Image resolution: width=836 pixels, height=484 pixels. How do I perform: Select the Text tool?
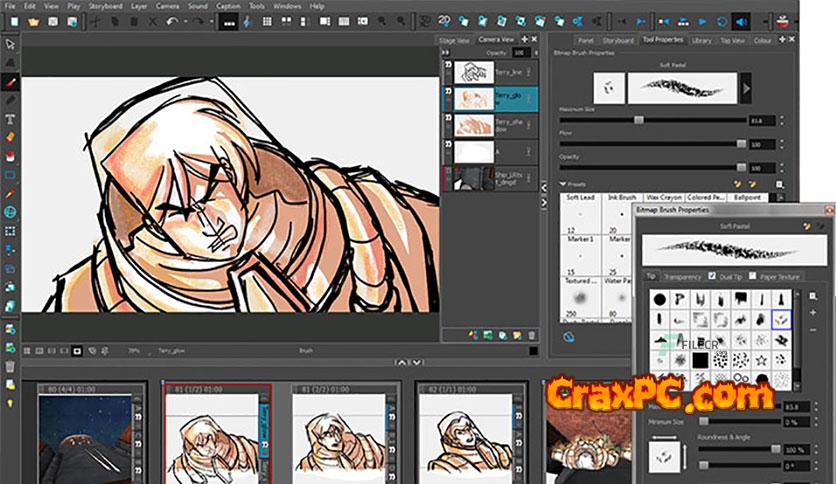pyautogui.click(x=10, y=118)
